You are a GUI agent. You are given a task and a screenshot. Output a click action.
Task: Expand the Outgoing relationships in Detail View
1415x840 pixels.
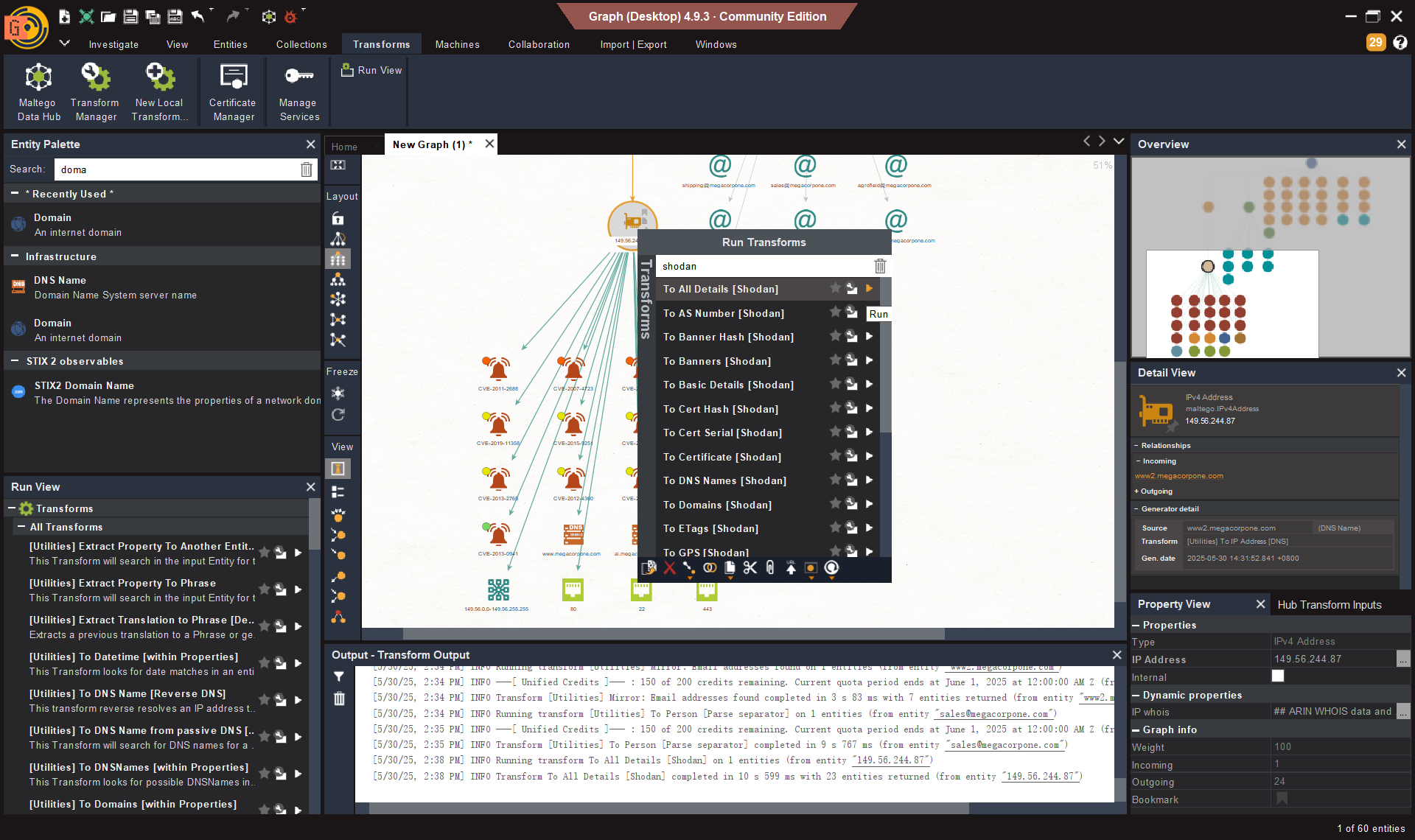pyautogui.click(x=1136, y=491)
